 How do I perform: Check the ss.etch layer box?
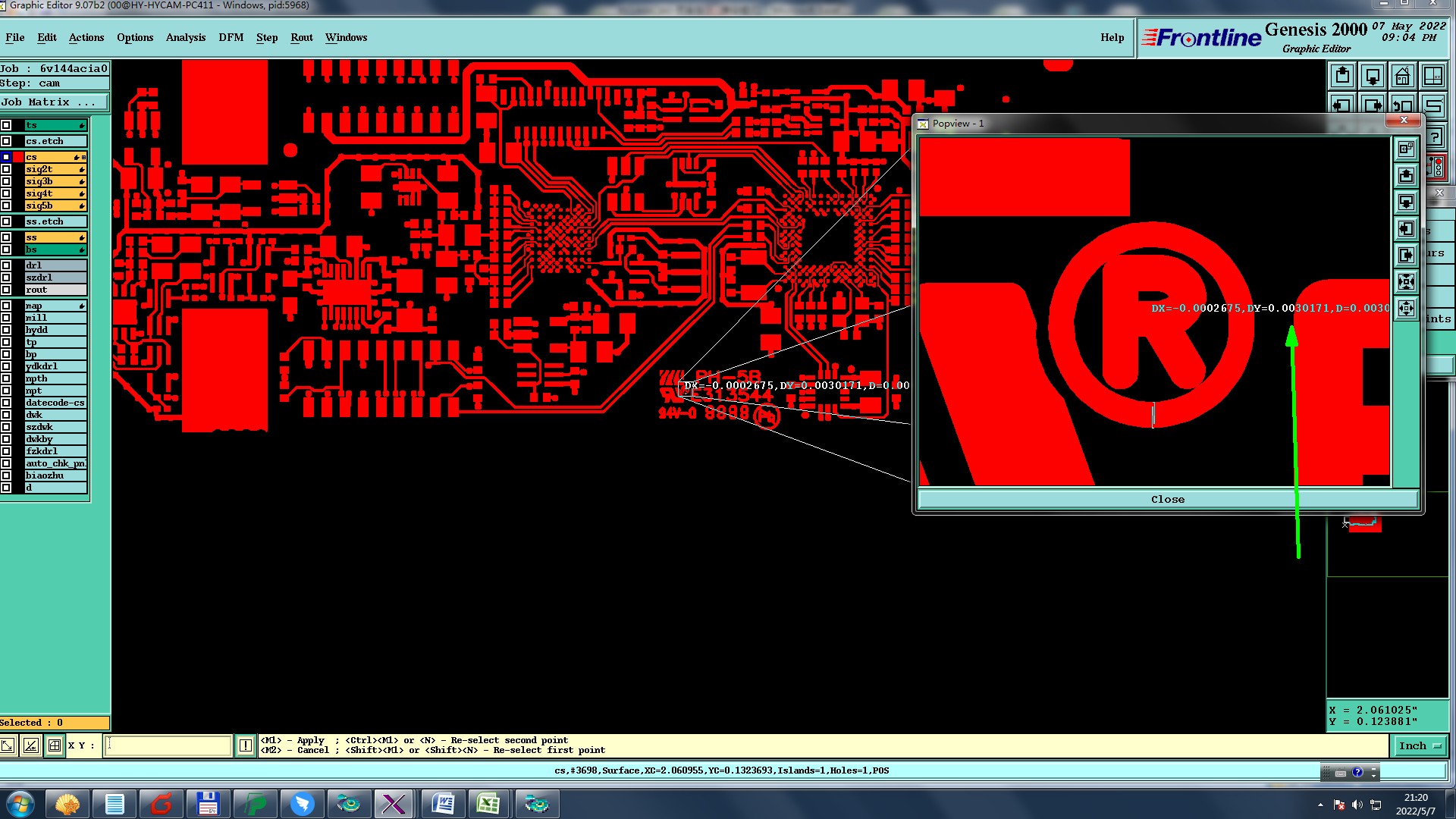tap(6, 221)
